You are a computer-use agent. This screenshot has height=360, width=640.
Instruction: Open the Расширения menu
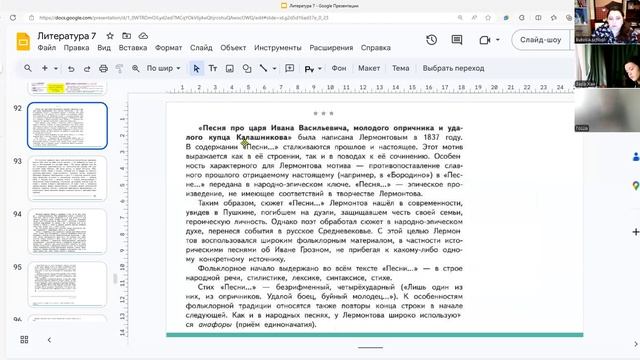tap(331, 48)
